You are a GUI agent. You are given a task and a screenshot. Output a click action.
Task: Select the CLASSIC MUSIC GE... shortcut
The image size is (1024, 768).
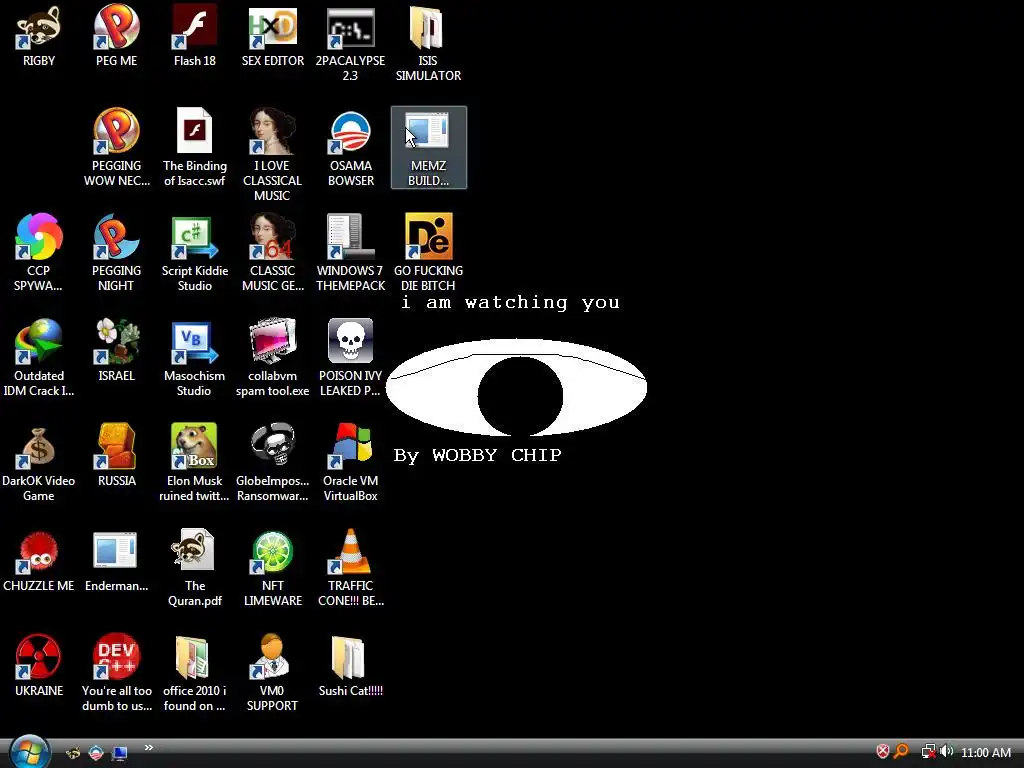[272, 253]
